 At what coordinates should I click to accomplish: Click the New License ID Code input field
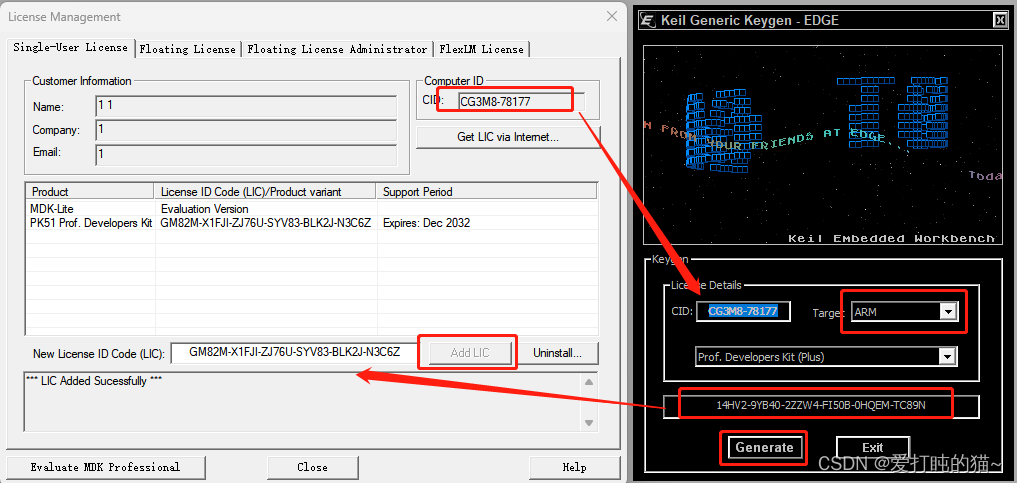tap(294, 353)
